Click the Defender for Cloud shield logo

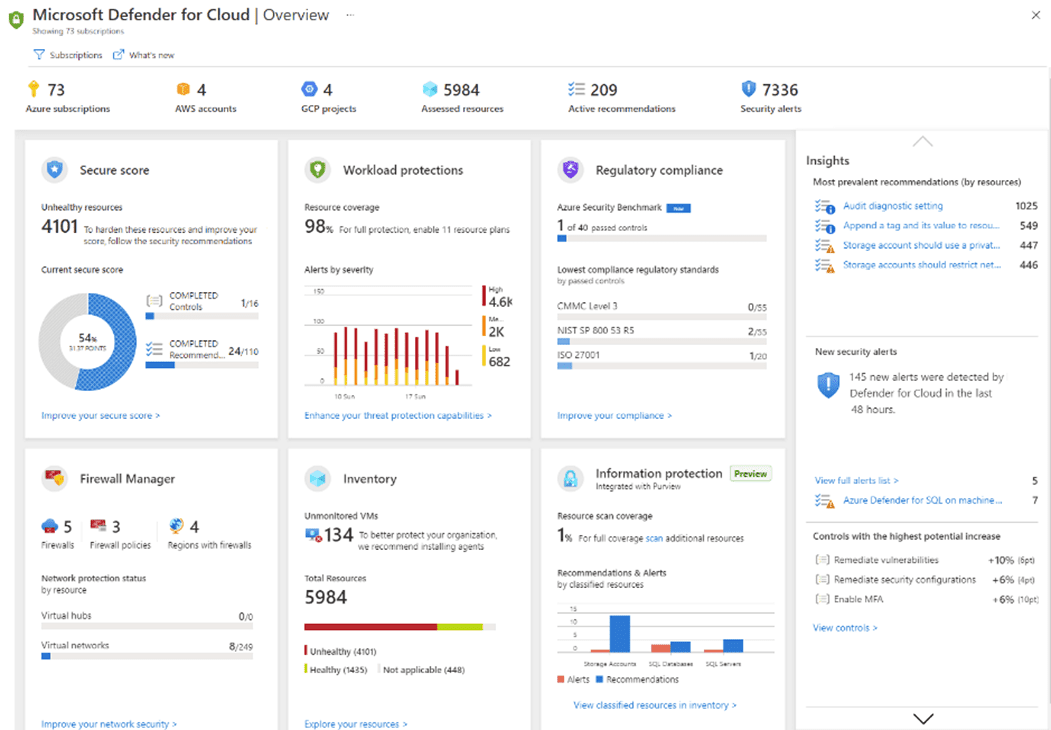pos(16,19)
